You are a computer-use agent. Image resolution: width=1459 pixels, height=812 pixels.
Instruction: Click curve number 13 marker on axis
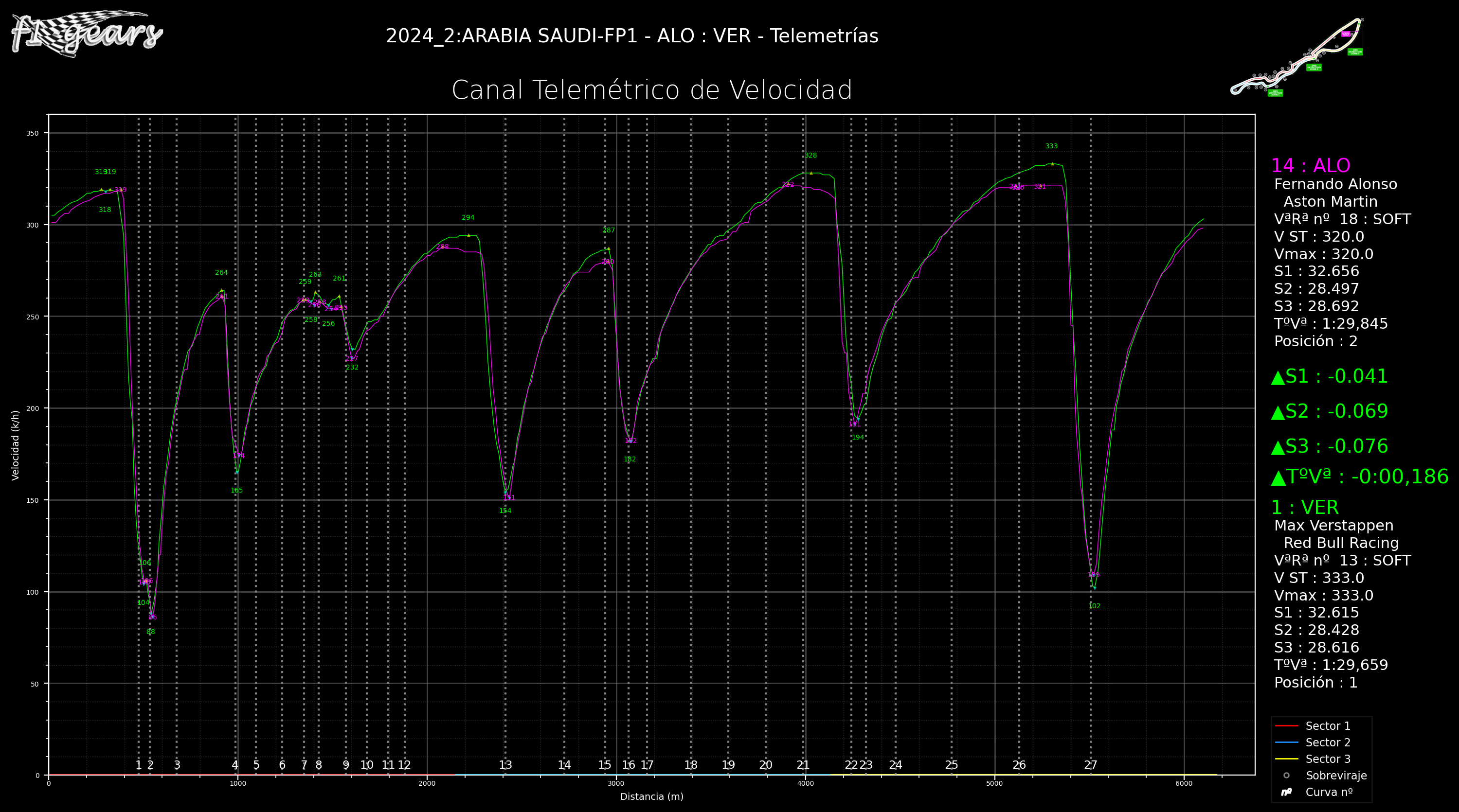[505, 765]
